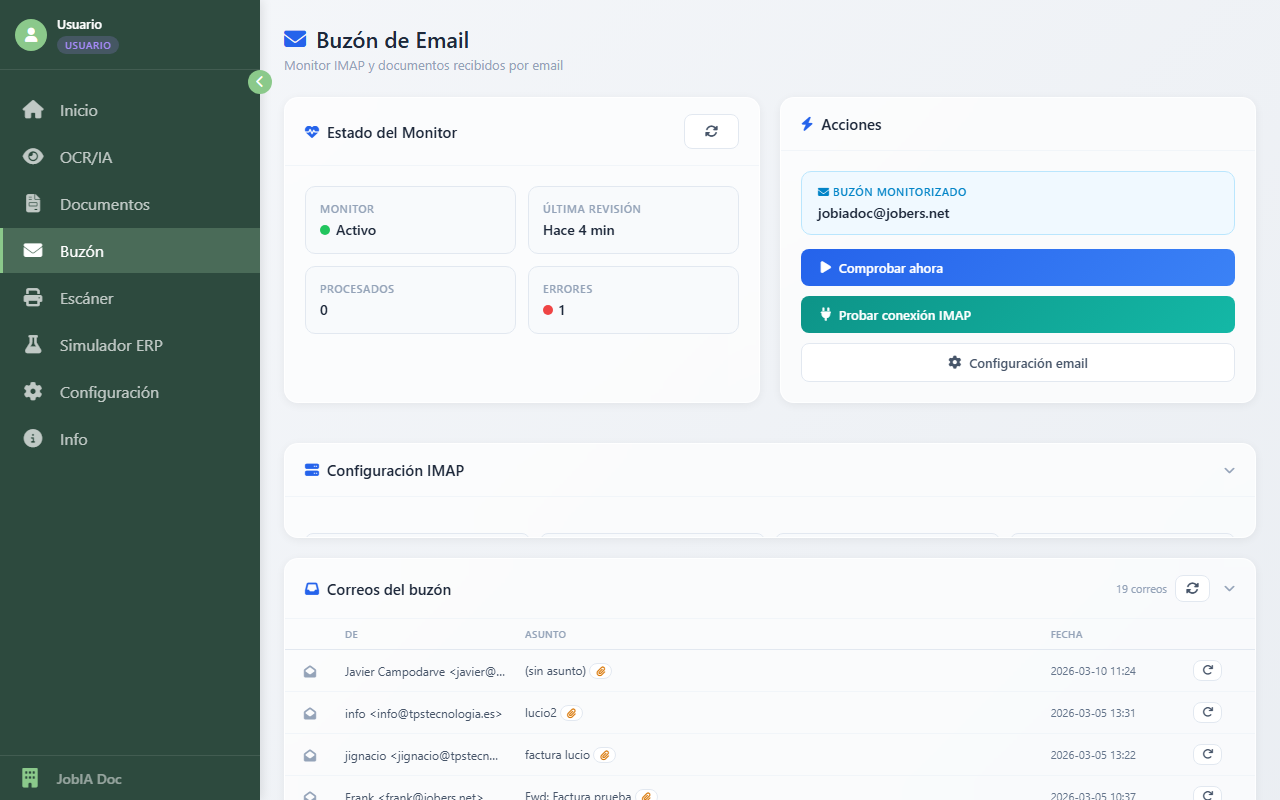The width and height of the screenshot is (1280, 800).
Task: Click the Documentos icon in the sidebar
Action: point(30,204)
